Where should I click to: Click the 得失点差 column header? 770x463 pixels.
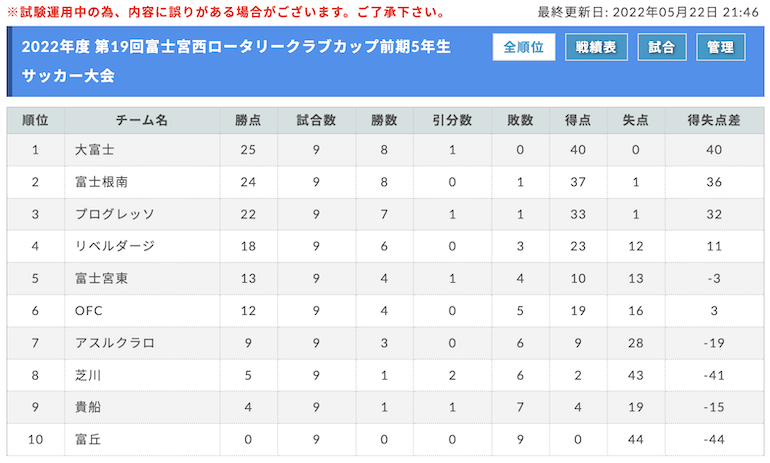click(714, 120)
